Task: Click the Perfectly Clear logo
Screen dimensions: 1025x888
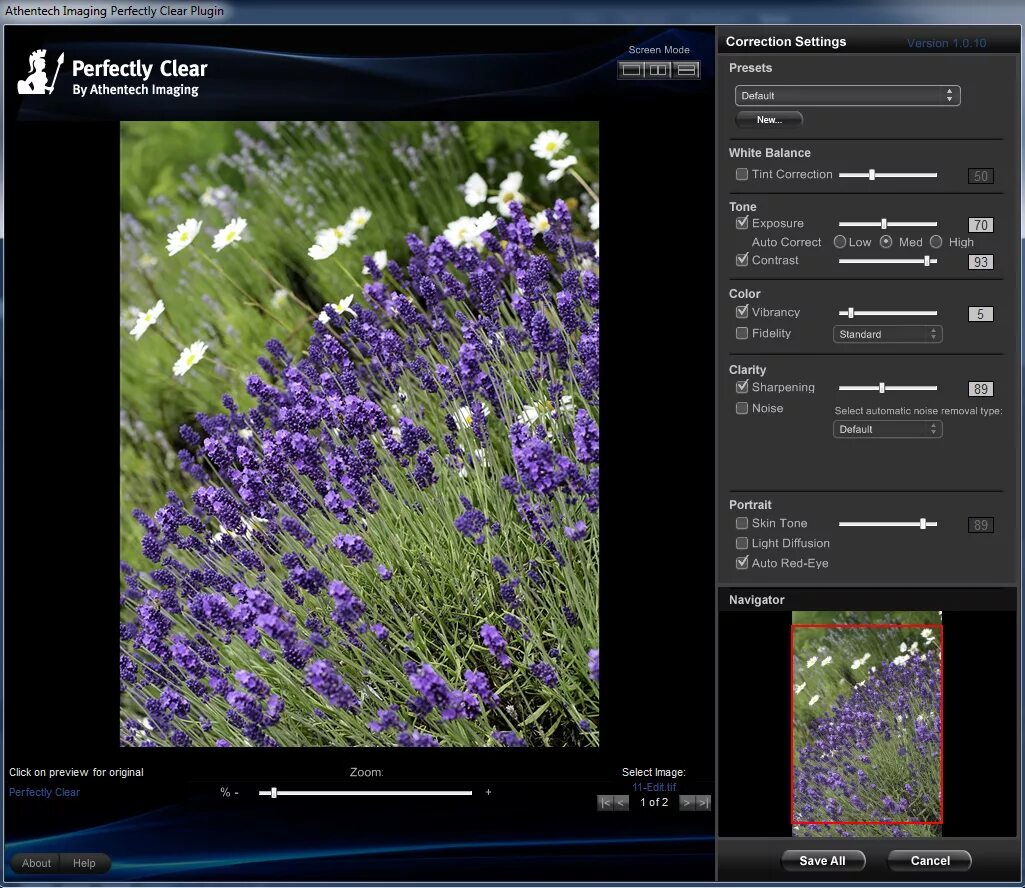Action: point(112,74)
